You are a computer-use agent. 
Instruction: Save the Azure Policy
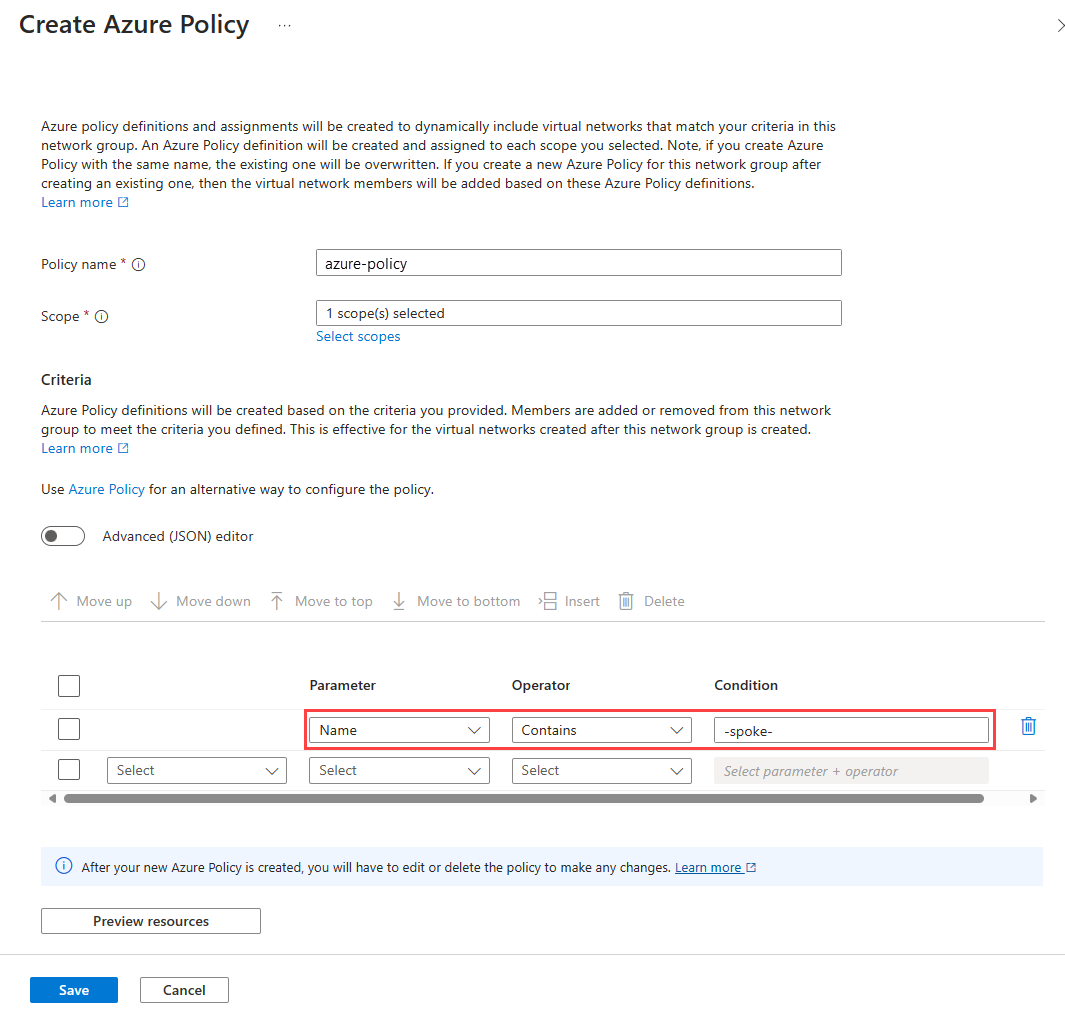(x=73, y=989)
